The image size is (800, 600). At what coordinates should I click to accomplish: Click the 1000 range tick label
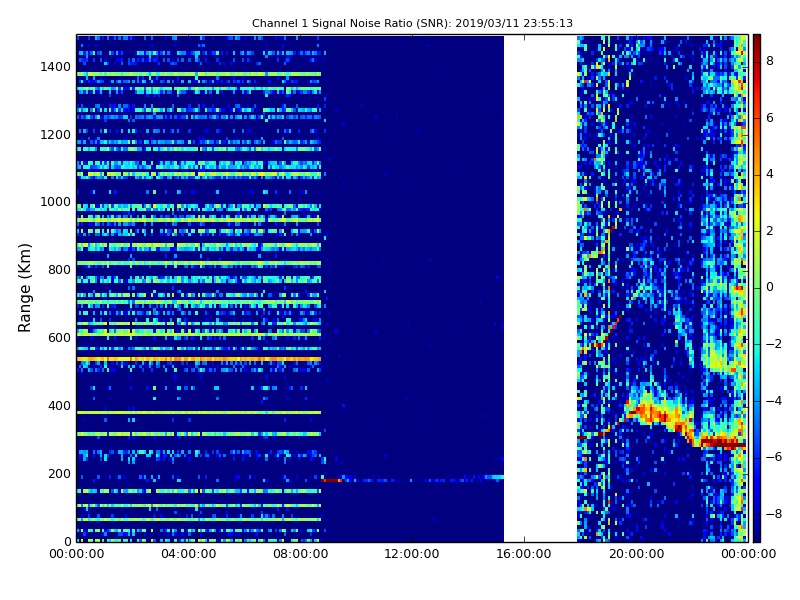(x=56, y=202)
